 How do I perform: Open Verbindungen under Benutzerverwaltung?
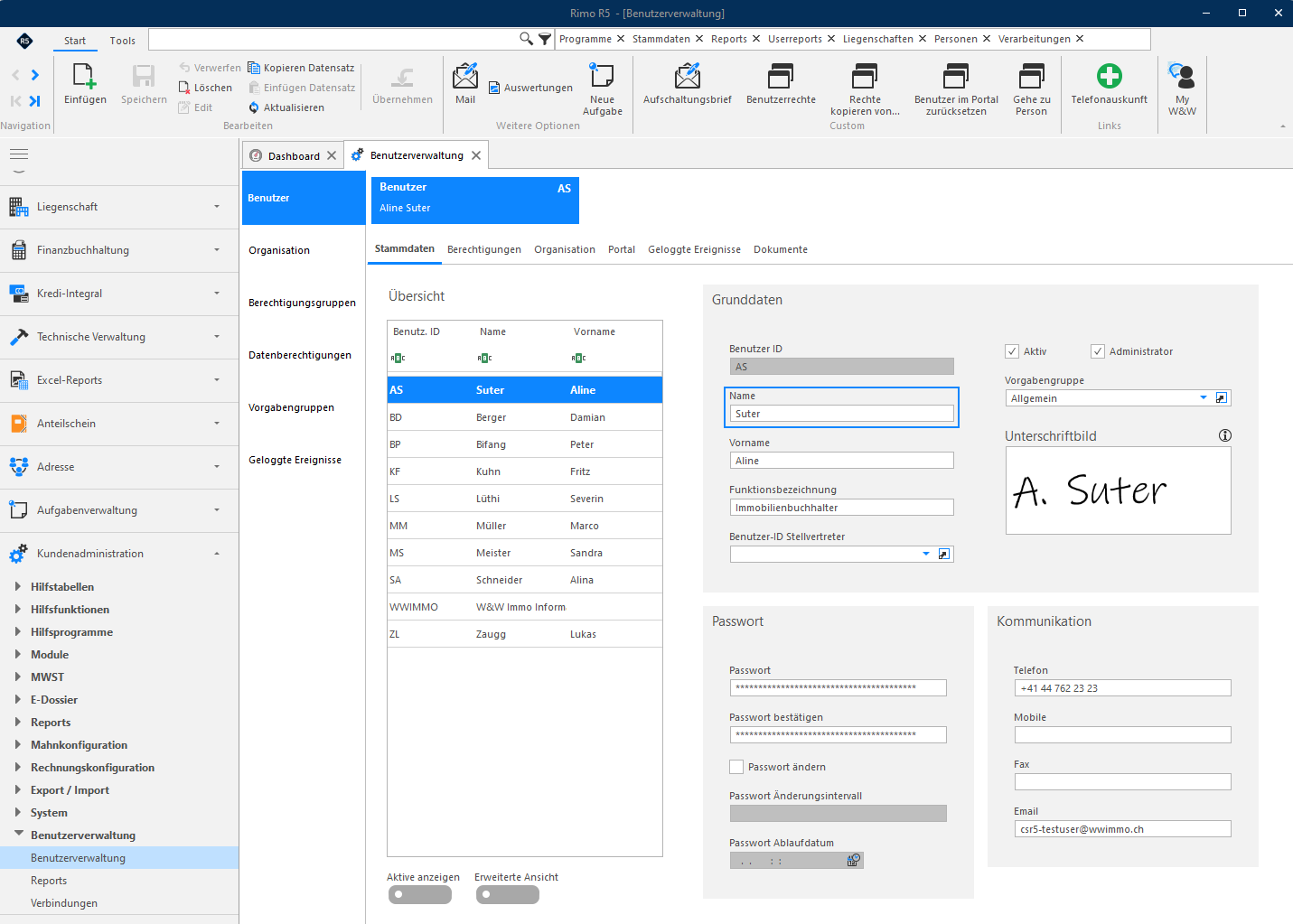tap(64, 903)
